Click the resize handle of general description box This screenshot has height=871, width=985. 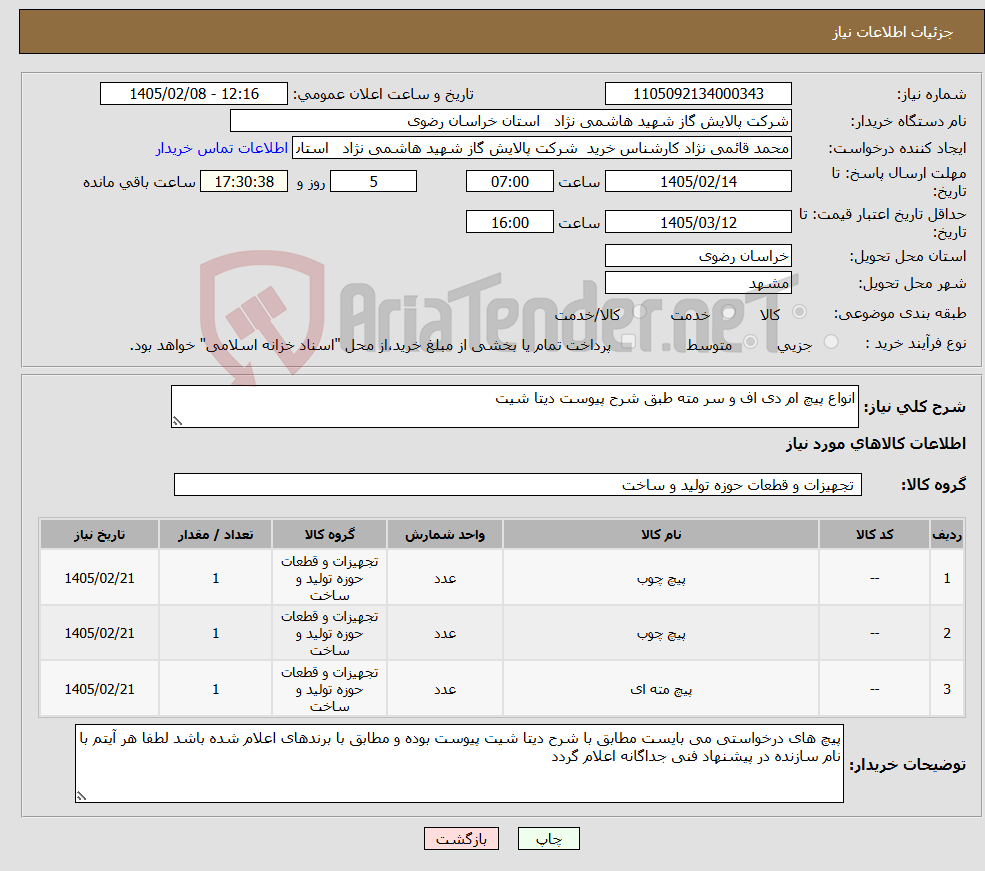(x=177, y=421)
